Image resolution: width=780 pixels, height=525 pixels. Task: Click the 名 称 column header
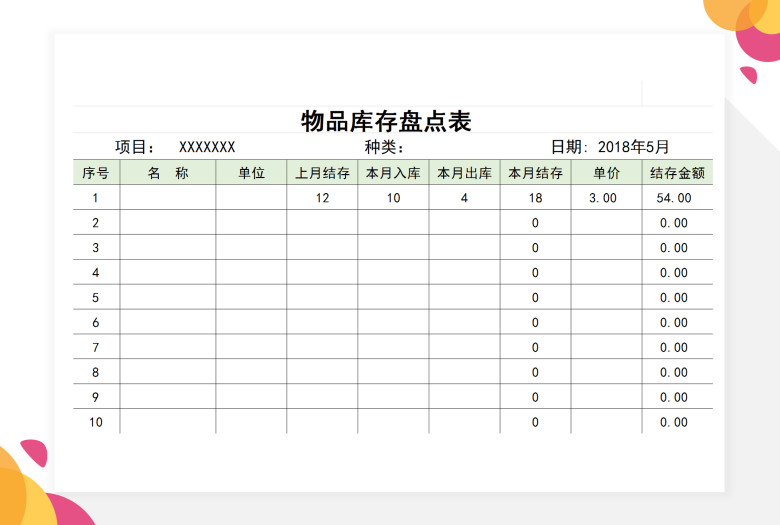click(x=168, y=173)
